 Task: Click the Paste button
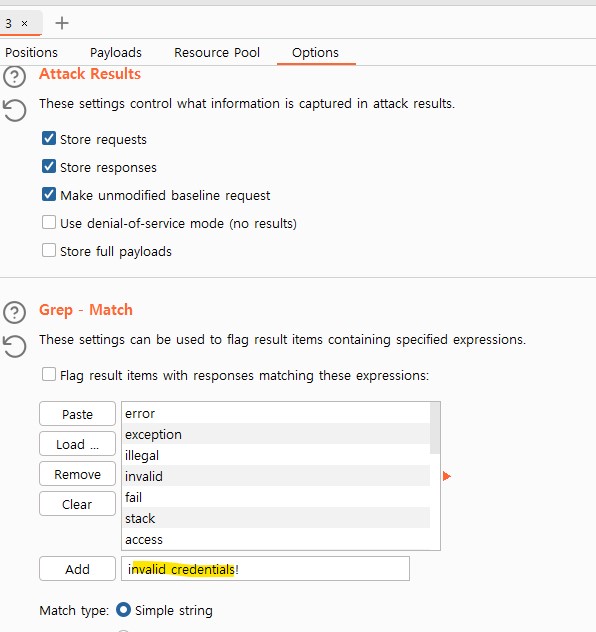[x=77, y=414]
